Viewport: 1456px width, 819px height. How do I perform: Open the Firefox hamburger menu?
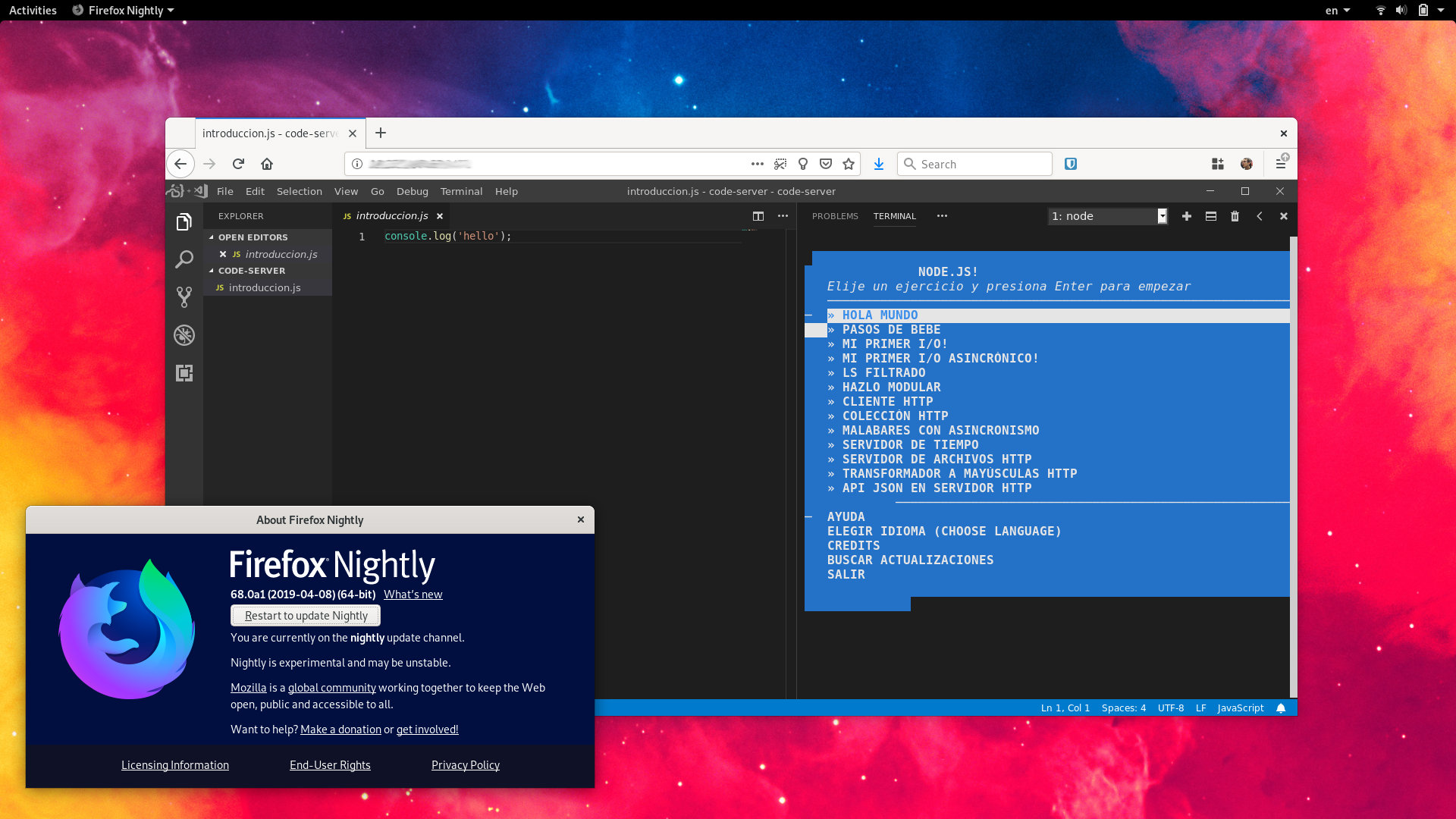tap(1281, 164)
